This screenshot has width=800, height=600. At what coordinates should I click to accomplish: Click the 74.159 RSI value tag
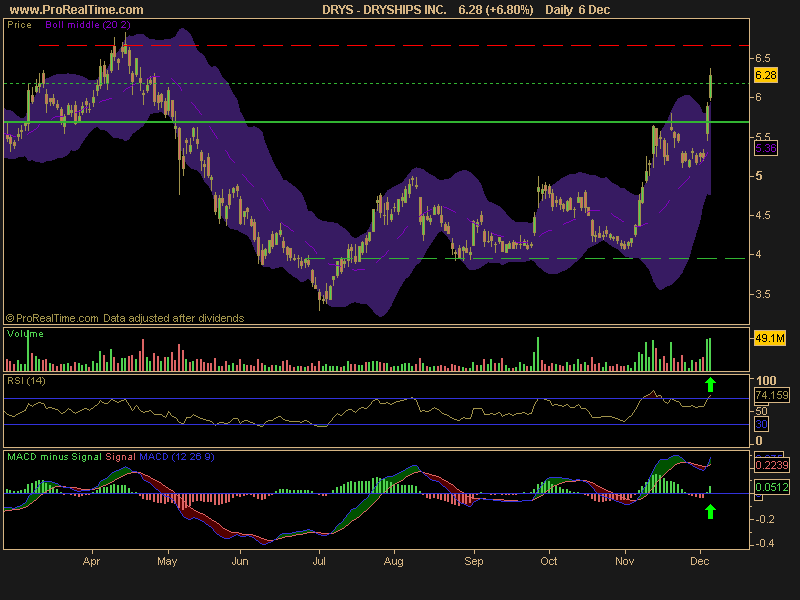click(771, 395)
